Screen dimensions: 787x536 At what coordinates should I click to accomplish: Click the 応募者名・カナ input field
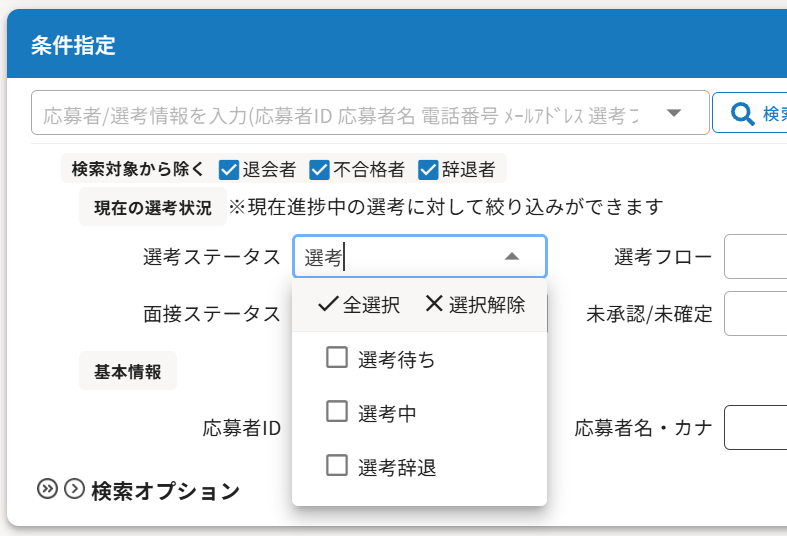pyautogui.click(x=756, y=428)
